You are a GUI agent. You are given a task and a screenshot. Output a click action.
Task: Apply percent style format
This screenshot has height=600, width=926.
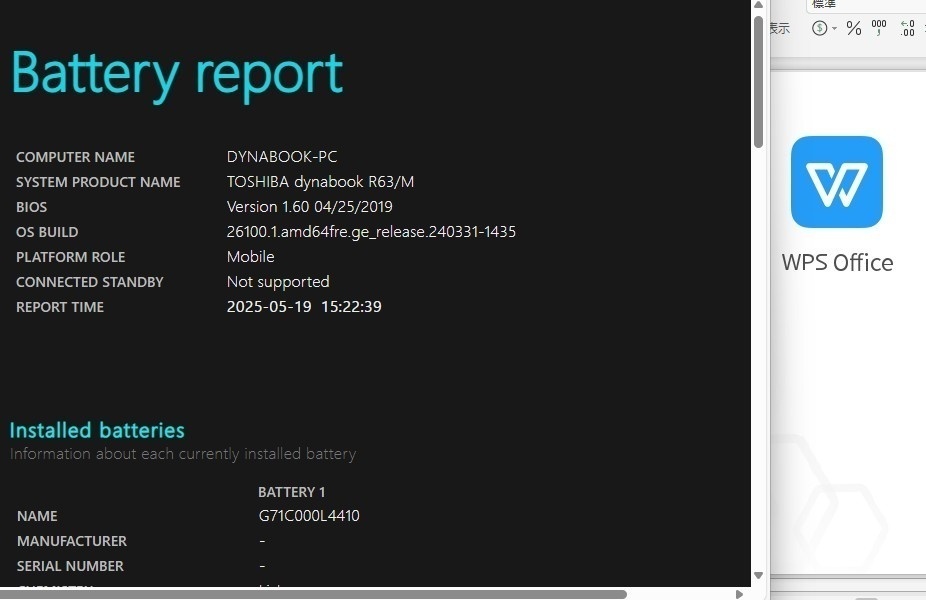point(854,28)
